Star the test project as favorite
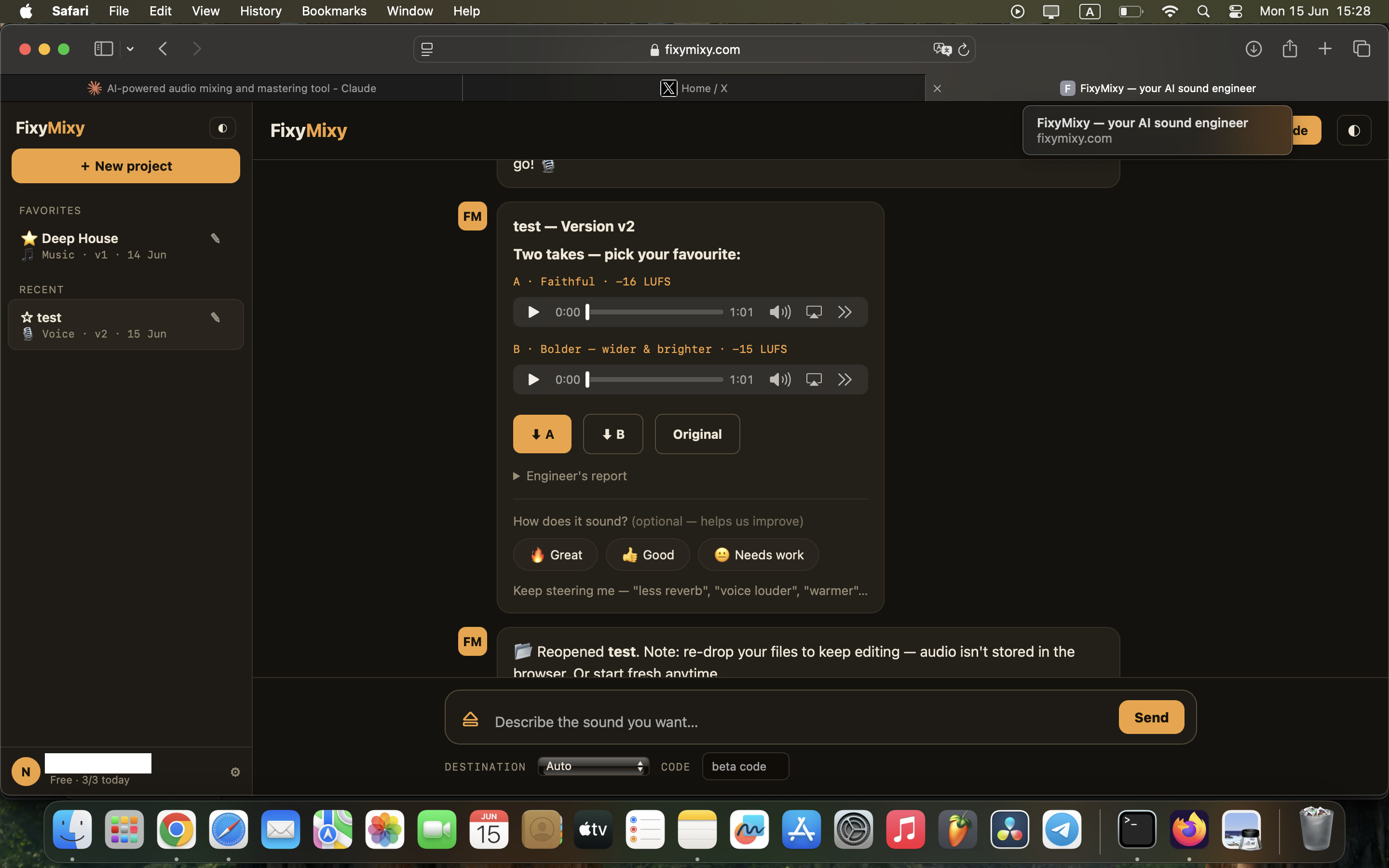This screenshot has width=1389, height=868. pyautogui.click(x=27, y=317)
